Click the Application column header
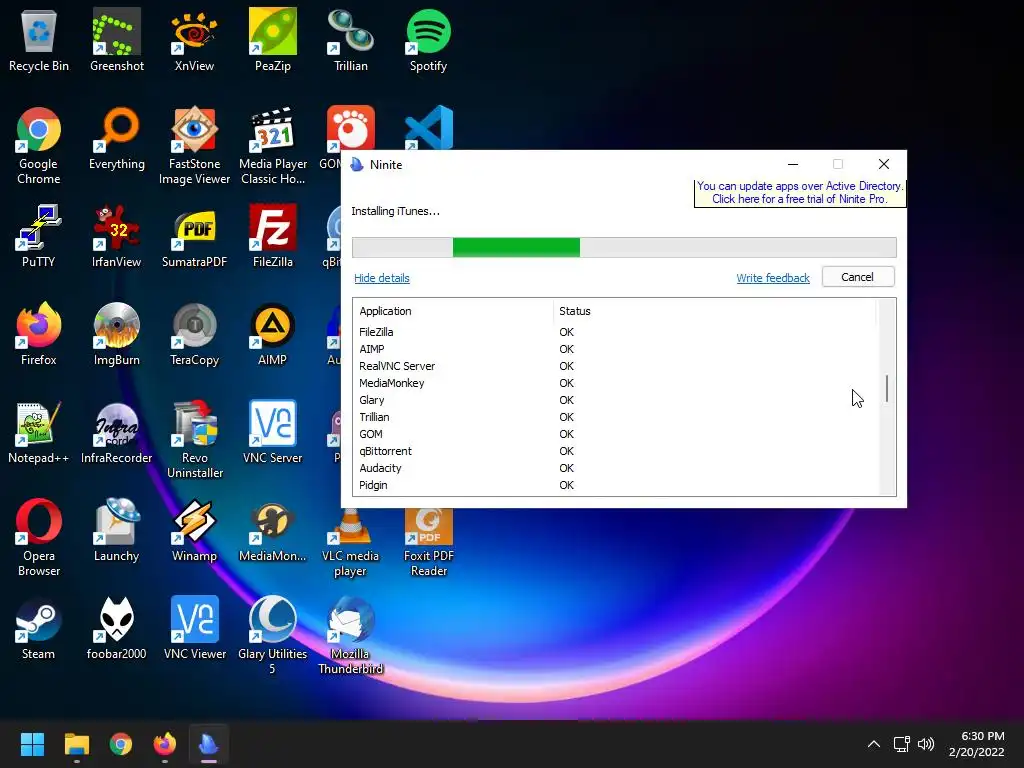 tap(453, 312)
